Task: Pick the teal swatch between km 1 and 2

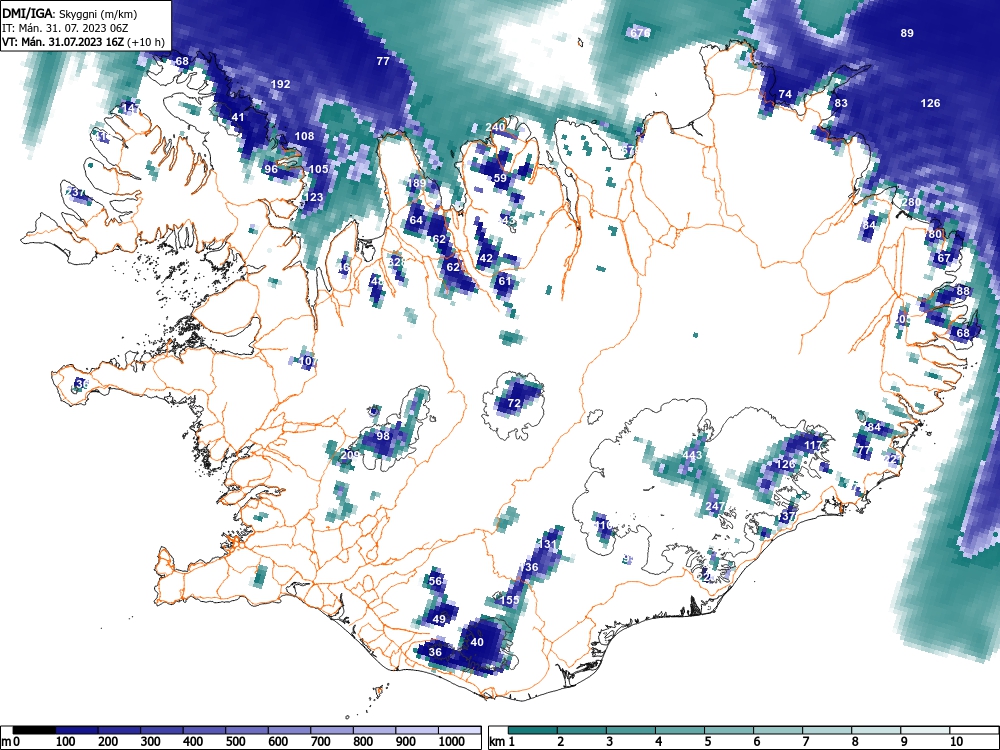Action: [x=533, y=730]
